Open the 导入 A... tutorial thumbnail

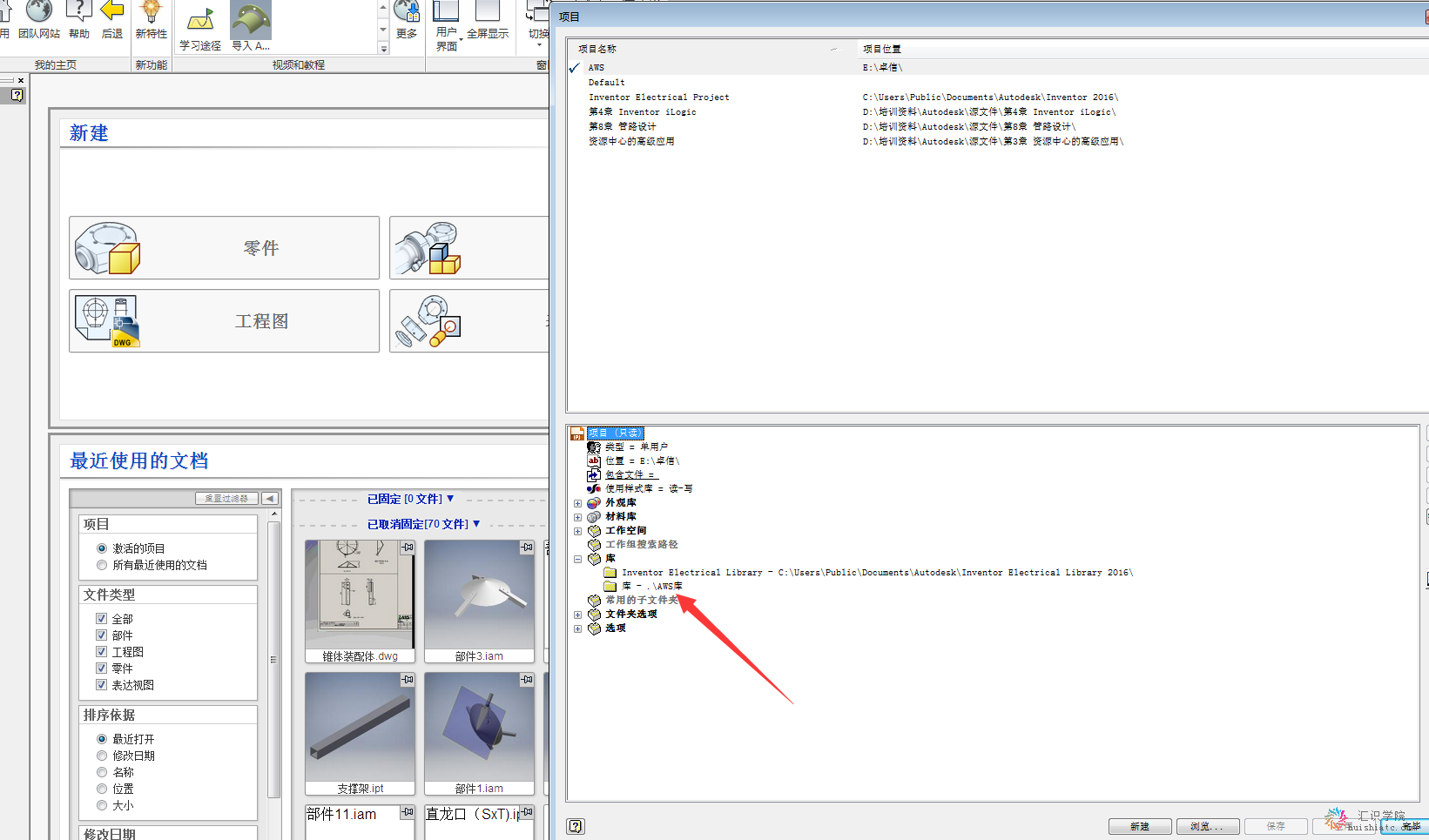click(x=251, y=19)
